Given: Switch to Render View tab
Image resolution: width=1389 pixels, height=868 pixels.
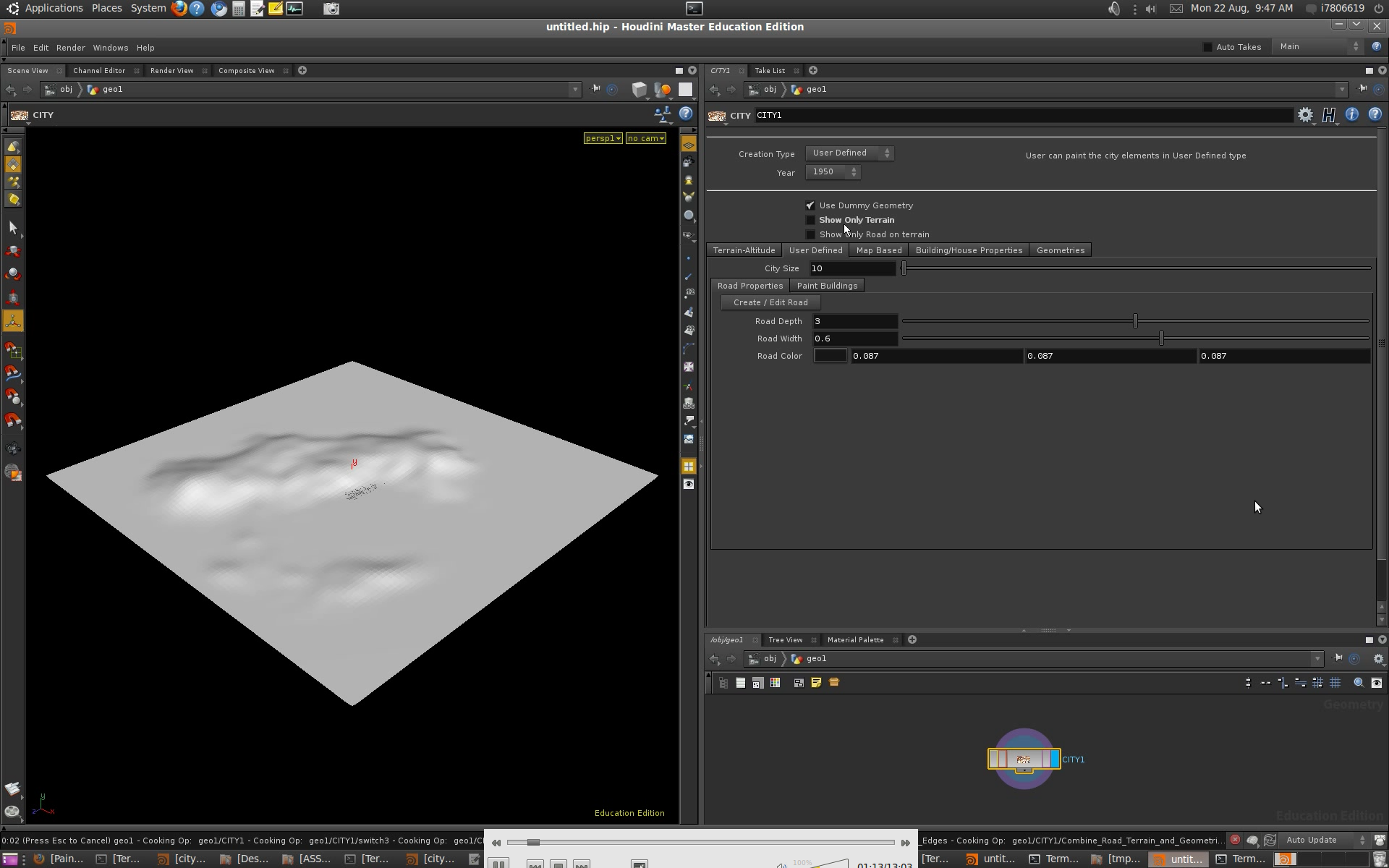Looking at the screenshot, I should [172, 71].
